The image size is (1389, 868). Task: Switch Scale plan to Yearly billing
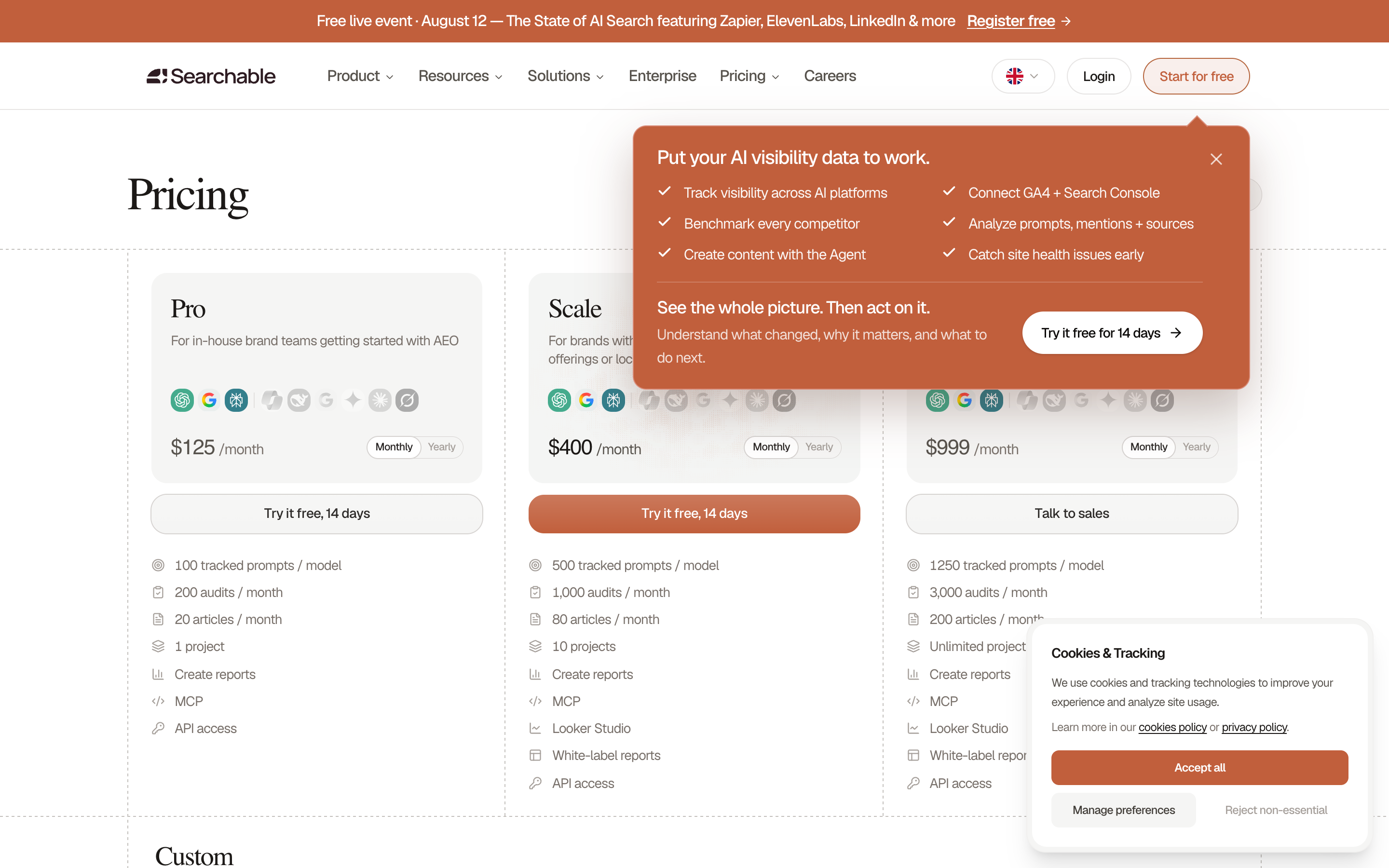819,447
